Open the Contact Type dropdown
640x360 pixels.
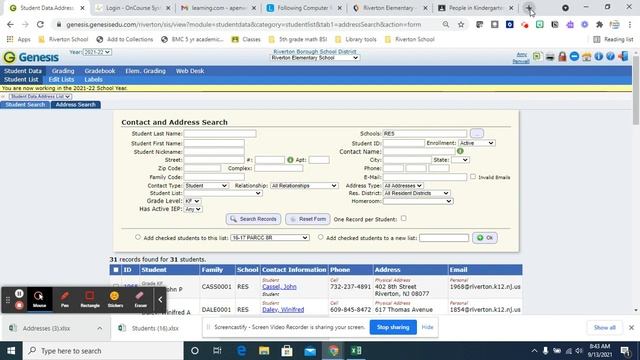pos(206,186)
